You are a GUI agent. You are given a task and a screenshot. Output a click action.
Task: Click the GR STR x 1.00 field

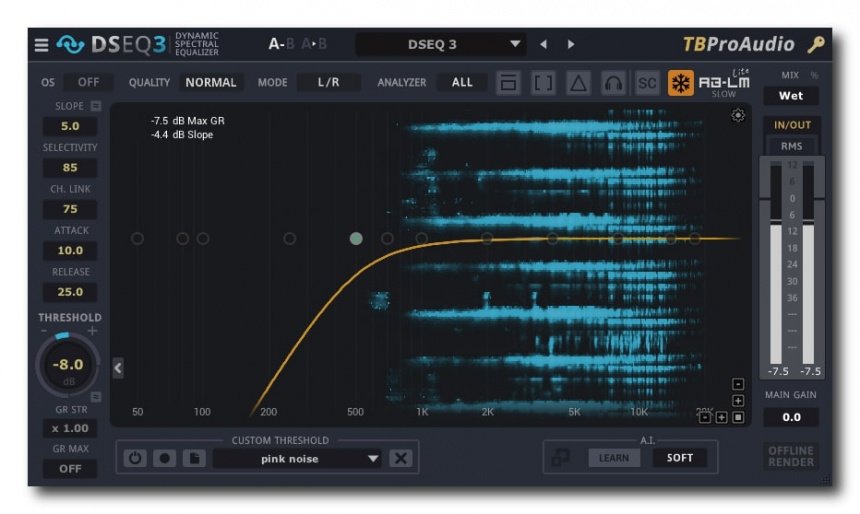[x=70, y=428]
